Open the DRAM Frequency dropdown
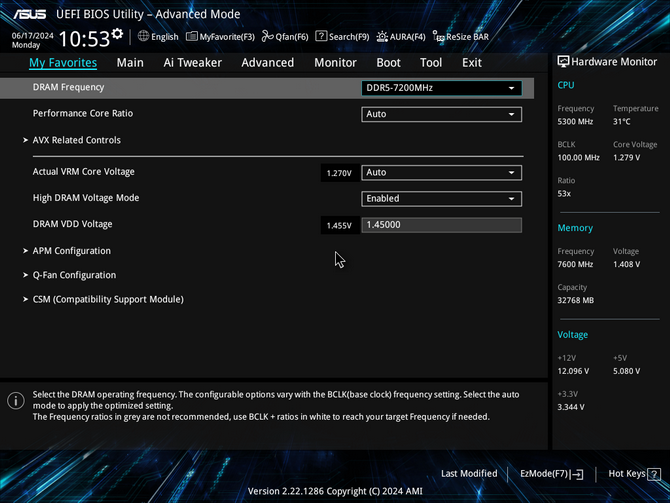 pyautogui.click(x=441, y=88)
